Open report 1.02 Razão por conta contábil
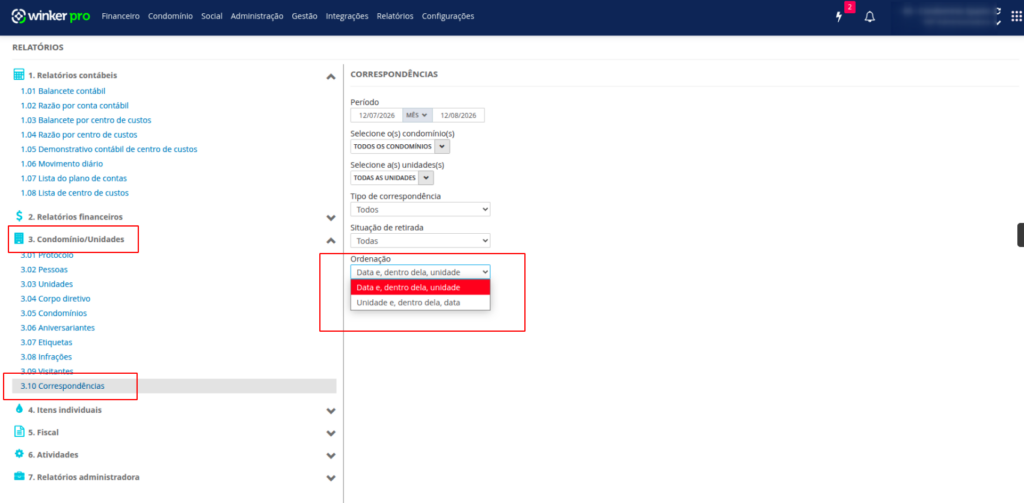 74,106
